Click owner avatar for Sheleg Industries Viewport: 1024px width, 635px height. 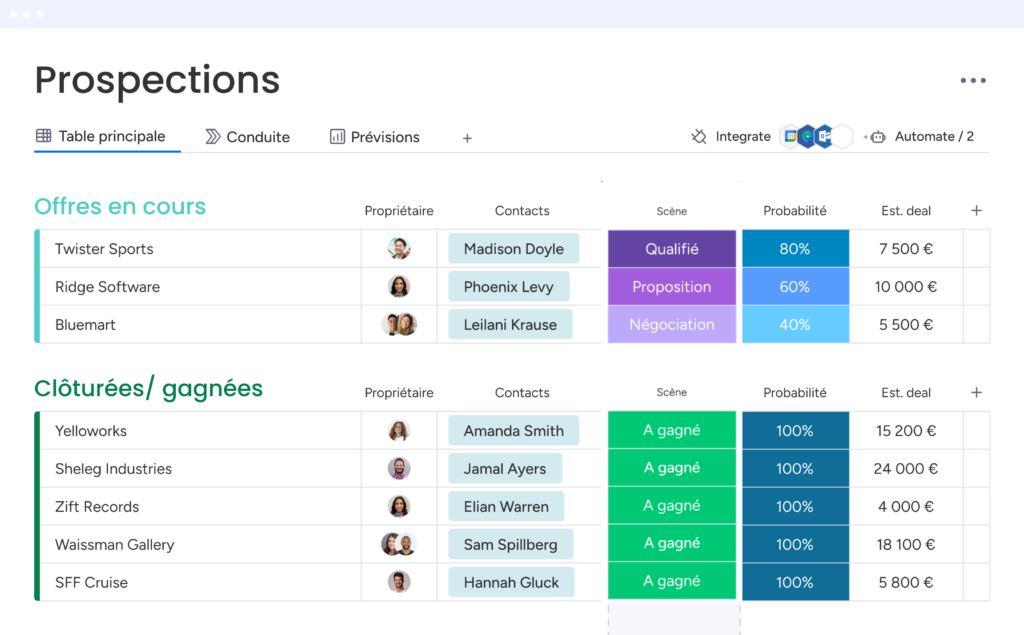pos(398,468)
